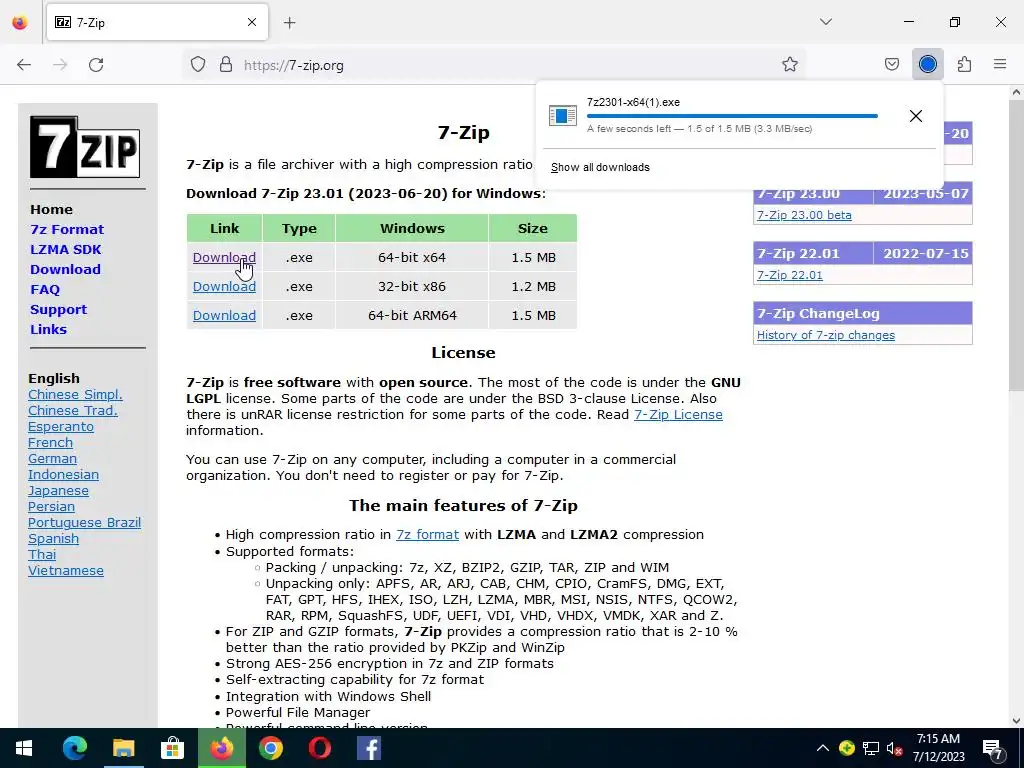1024x768 pixels.
Task: Launch Opera from taskbar
Action: tap(319, 748)
